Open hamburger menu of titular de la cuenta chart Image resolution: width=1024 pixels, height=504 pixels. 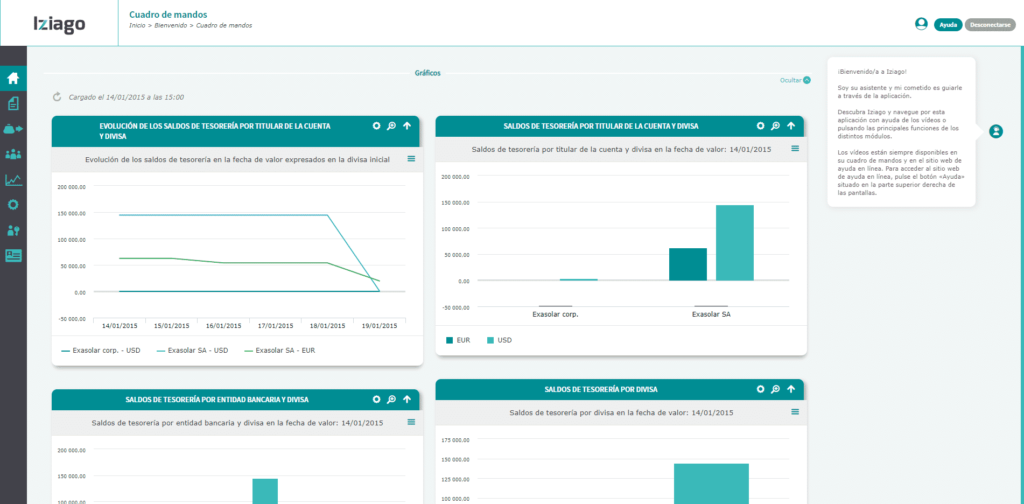[795, 149]
